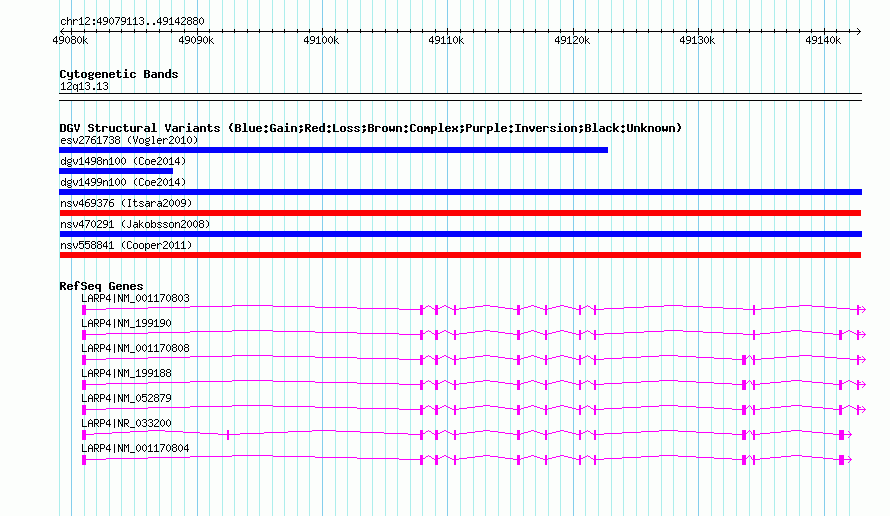Image resolution: width=890 pixels, height=516 pixels.
Task: Click the end arrow of NM_052879 transcript
Action: tap(862, 410)
